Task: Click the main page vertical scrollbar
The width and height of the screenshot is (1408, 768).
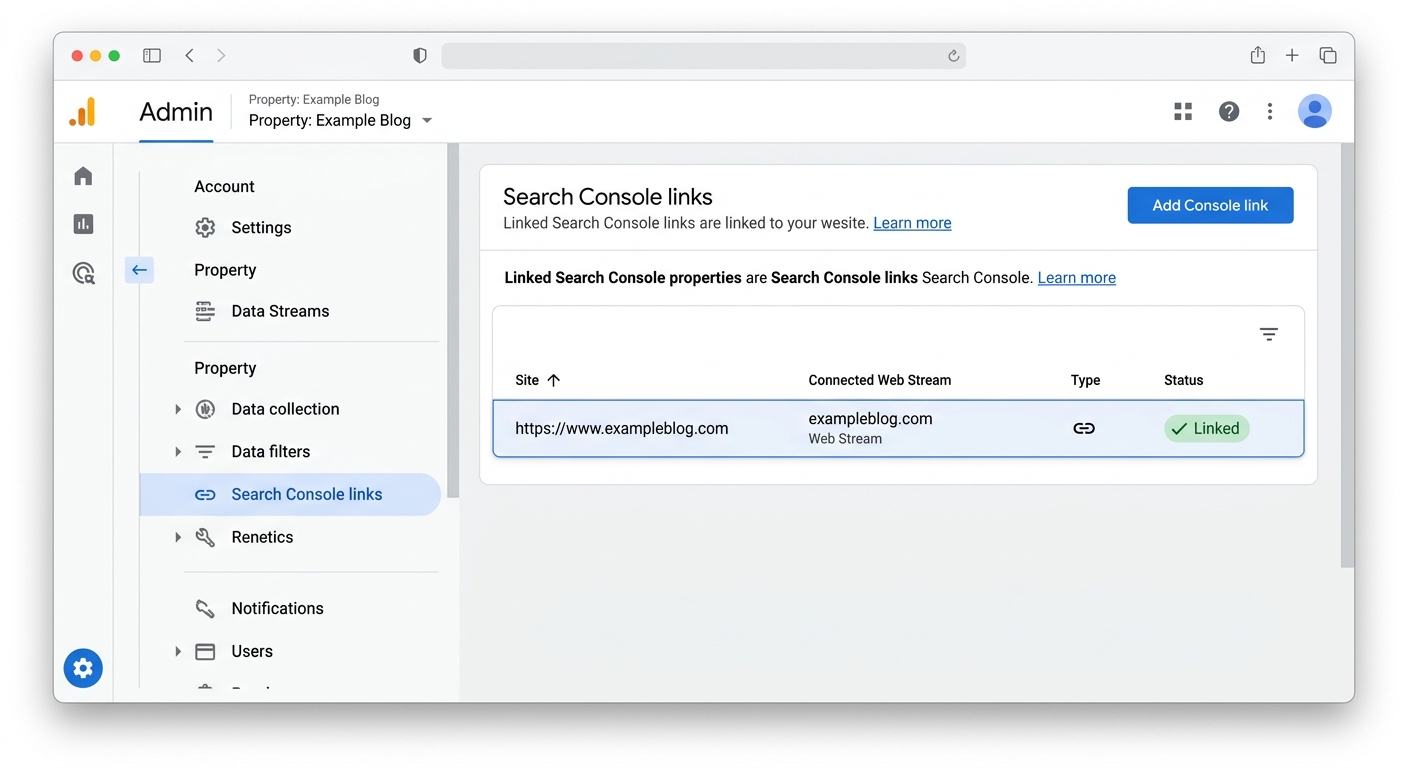Action: (x=1347, y=355)
